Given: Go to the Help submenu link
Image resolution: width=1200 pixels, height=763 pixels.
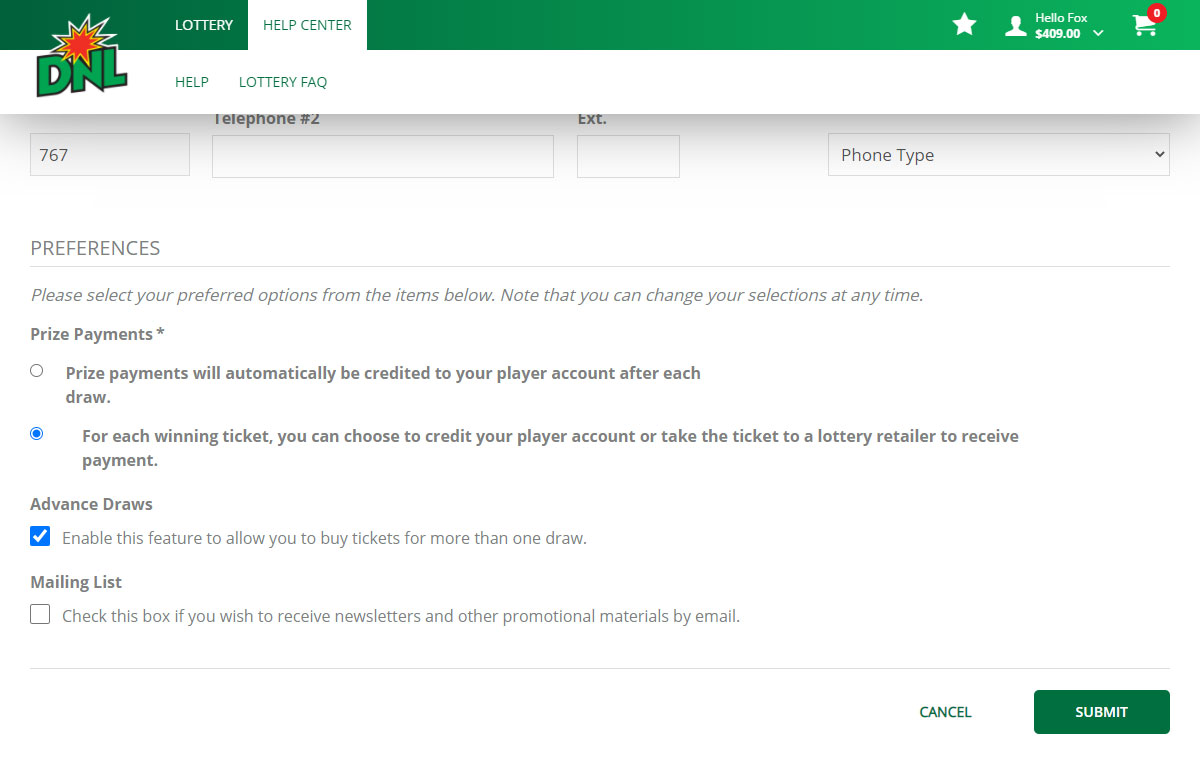Looking at the screenshot, I should point(191,82).
